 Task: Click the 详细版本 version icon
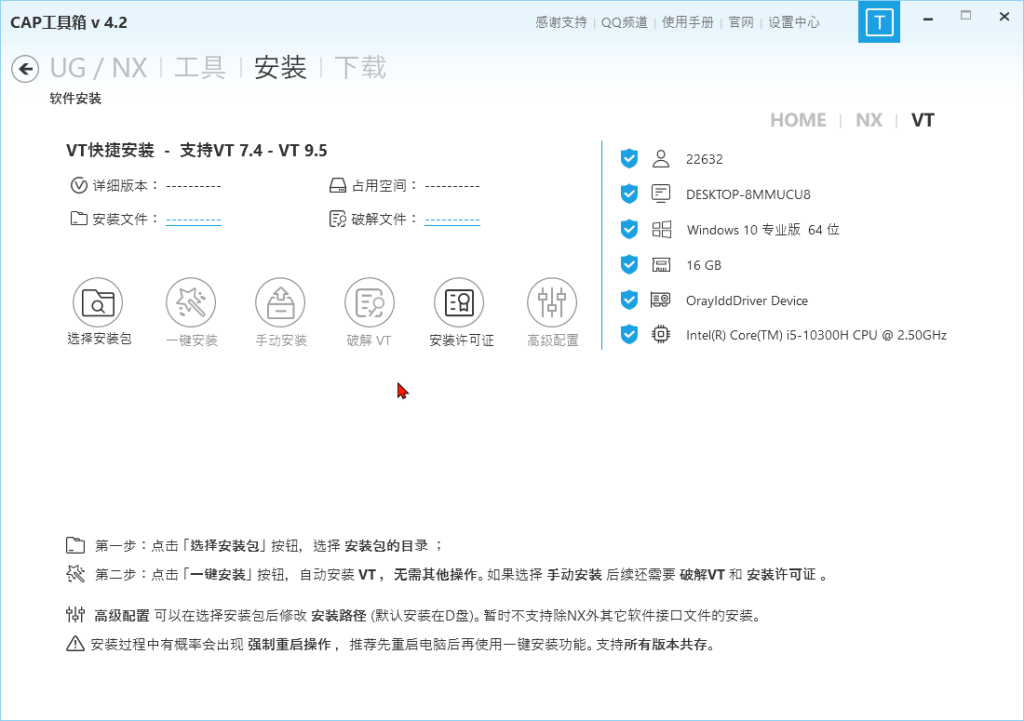click(x=78, y=185)
